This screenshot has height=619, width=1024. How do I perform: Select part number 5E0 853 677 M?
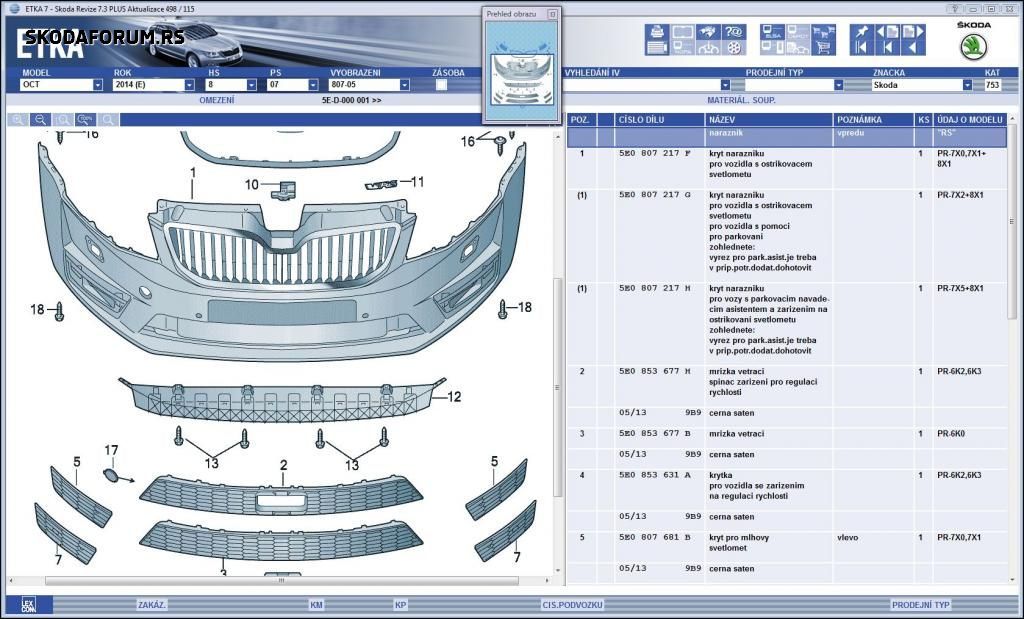point(654,371)
